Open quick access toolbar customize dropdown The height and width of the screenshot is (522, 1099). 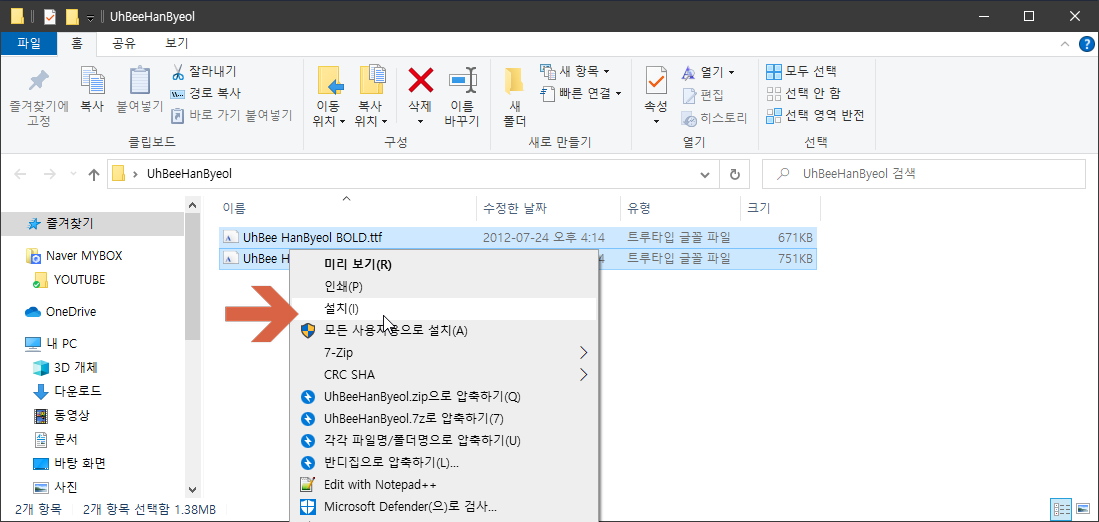[x=90, y=17]
